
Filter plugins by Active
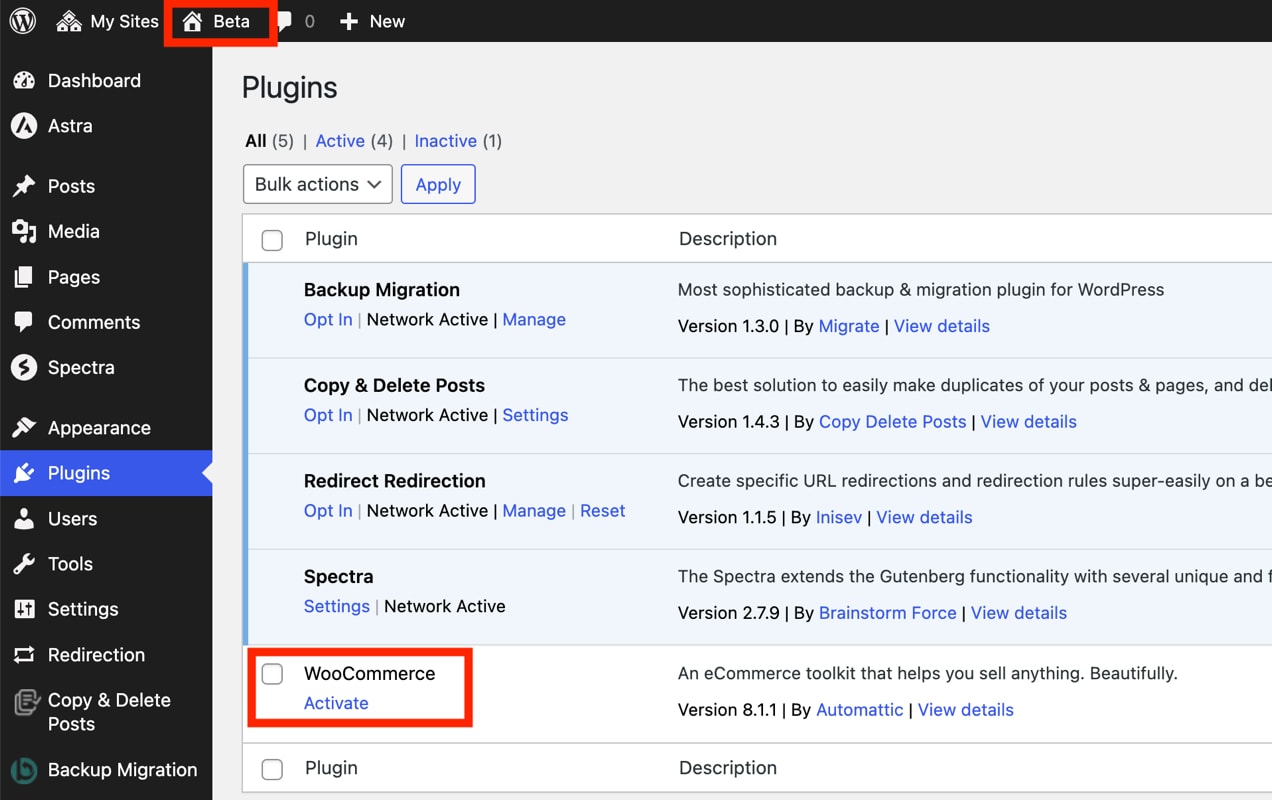(340, 141)
